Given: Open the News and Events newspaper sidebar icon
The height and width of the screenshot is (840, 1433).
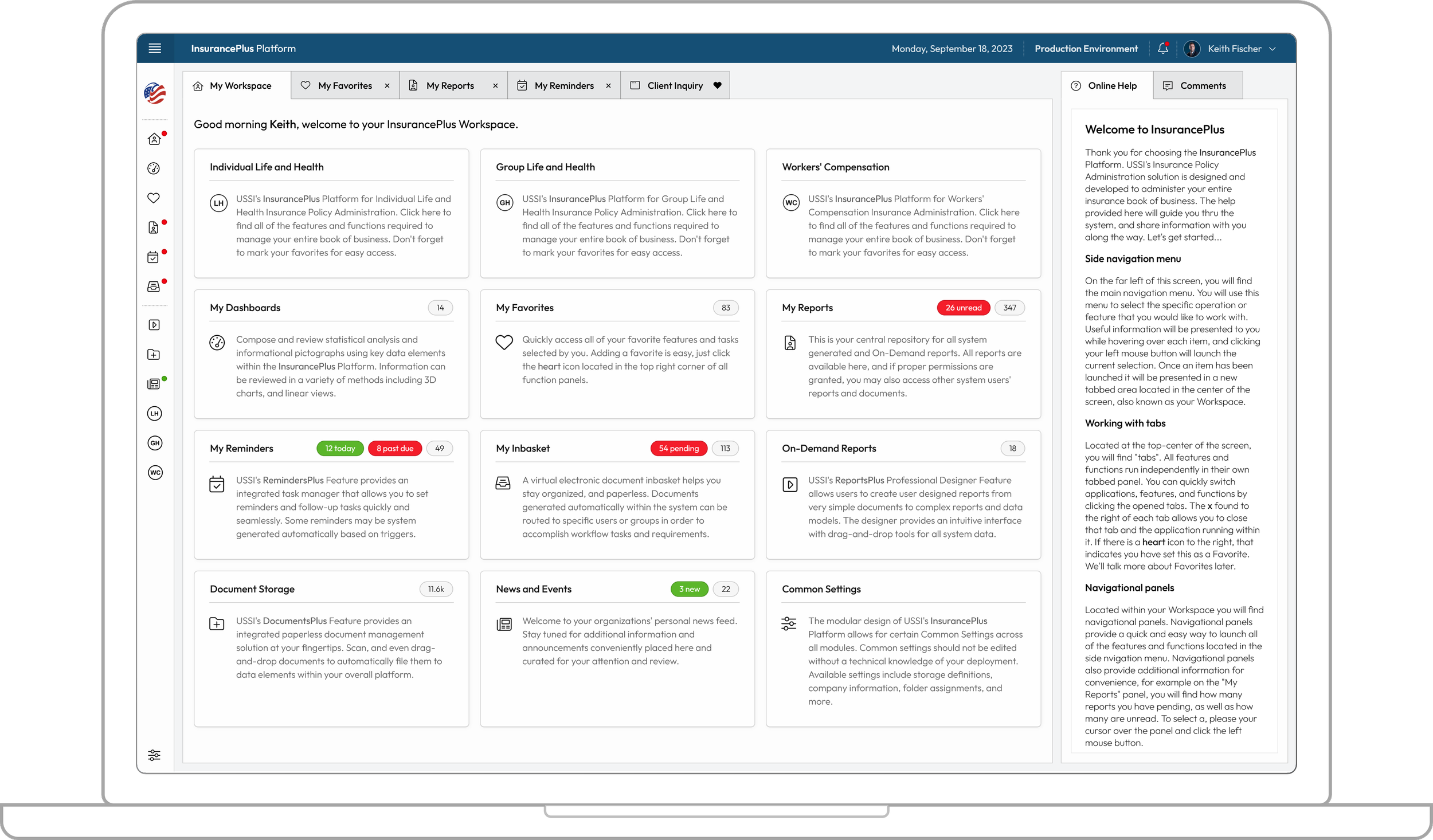Looking at the screenshot, I should click(x=154, y=384).
